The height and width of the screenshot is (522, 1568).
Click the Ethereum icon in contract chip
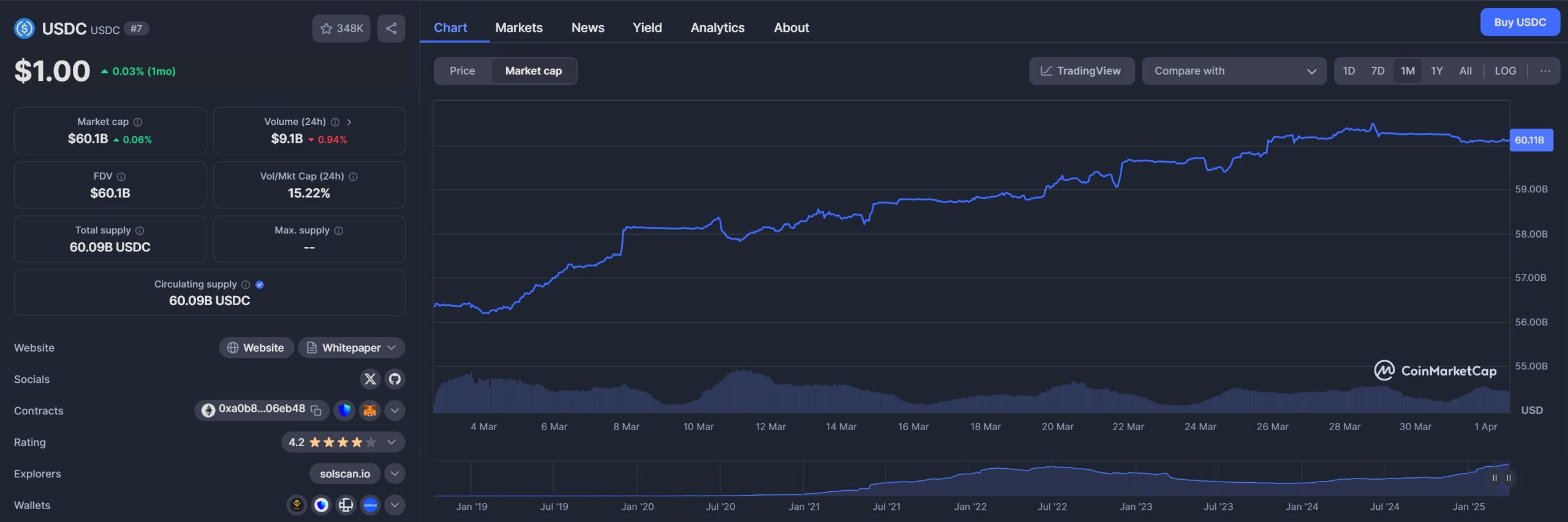(x=208, y=410)
